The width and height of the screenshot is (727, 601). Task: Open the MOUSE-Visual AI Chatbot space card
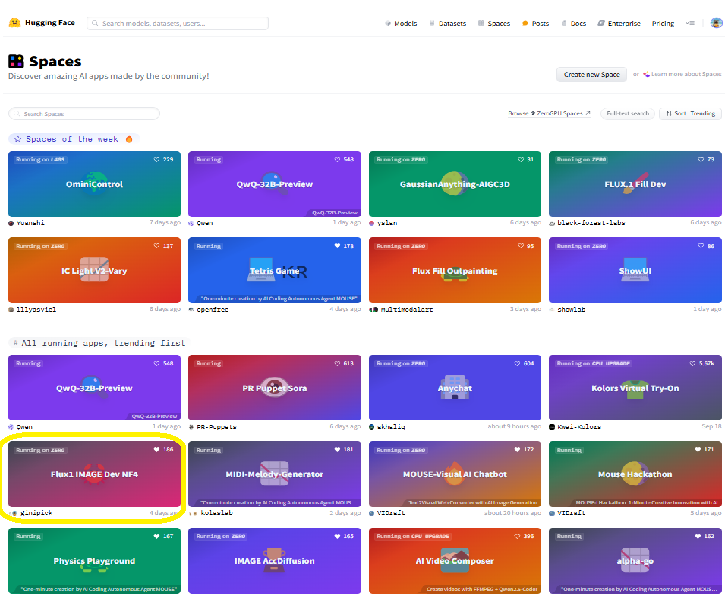pyautogui.click(x=455, y=474)
